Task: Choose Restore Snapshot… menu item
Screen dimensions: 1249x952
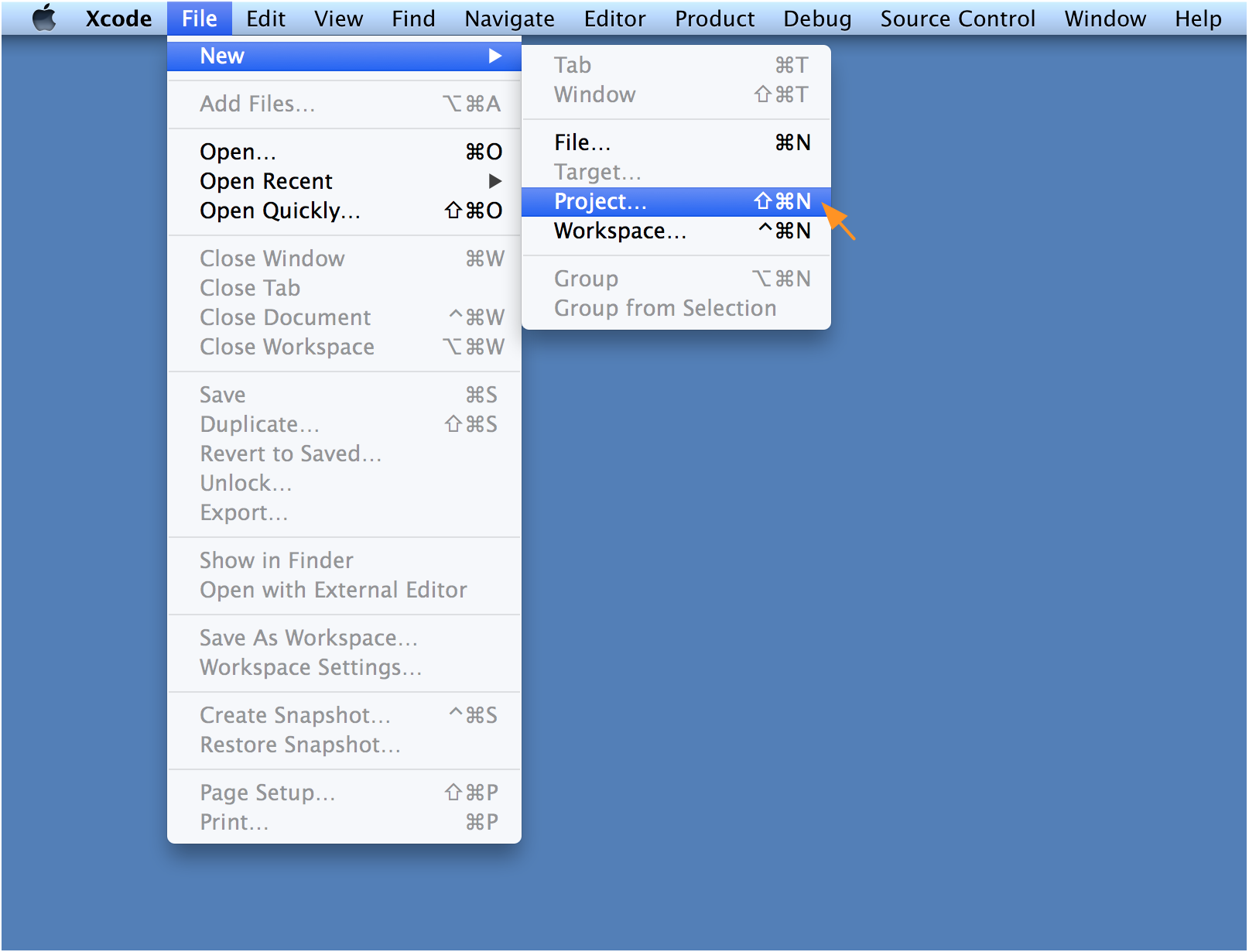Action: 344,745
